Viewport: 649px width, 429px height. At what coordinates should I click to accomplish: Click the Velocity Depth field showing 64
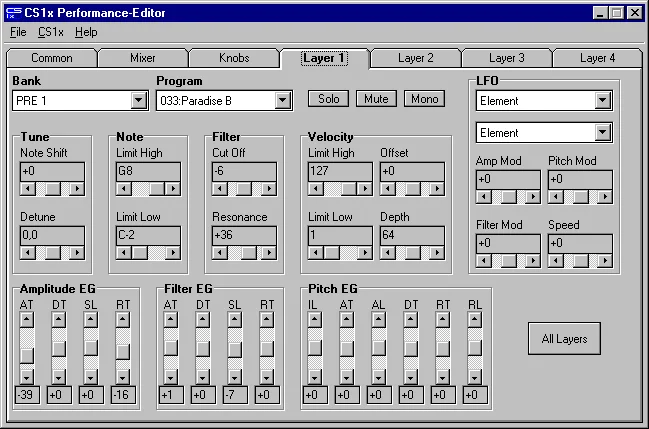point(413,235)
